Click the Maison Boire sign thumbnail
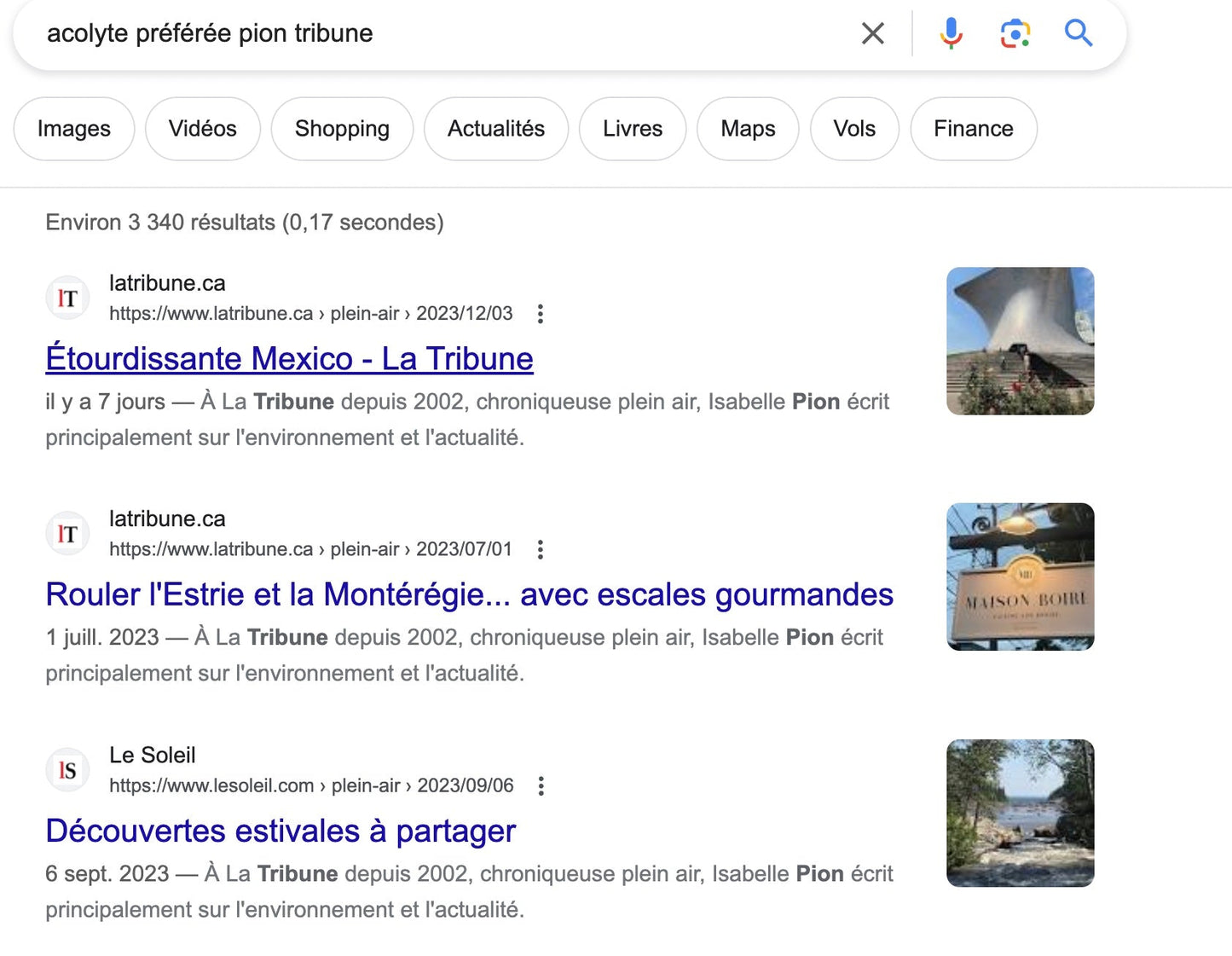The height and width of the screenshot is (956, 1232). [x=1020, y=576]
